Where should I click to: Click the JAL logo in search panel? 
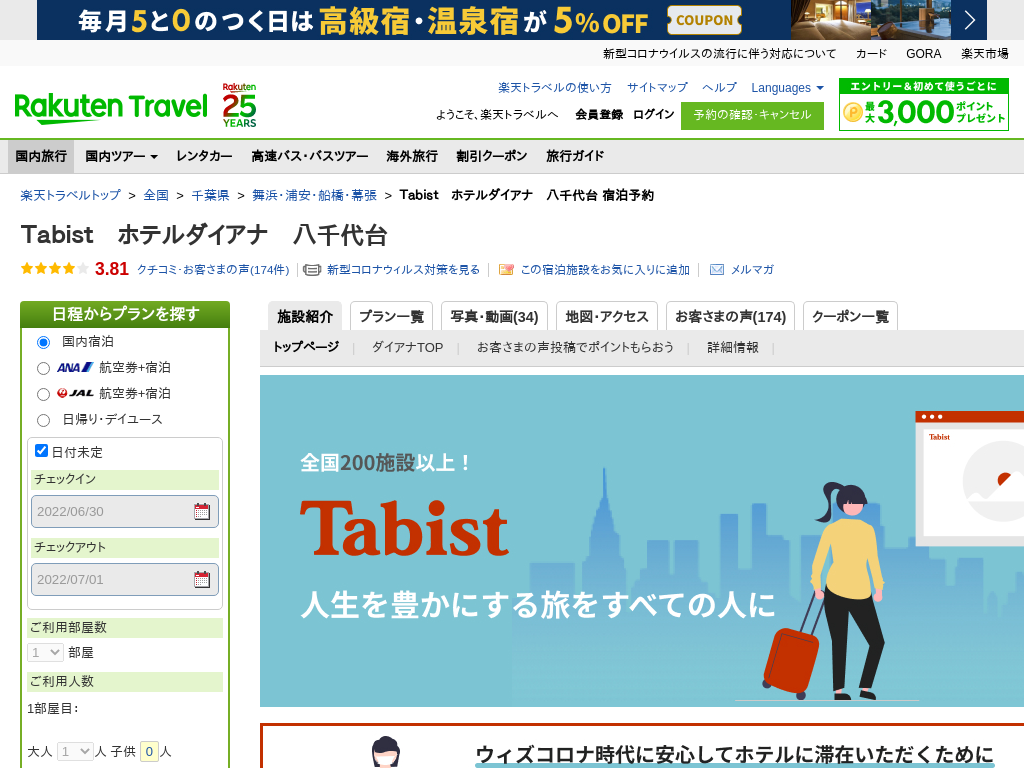(75, 393)
